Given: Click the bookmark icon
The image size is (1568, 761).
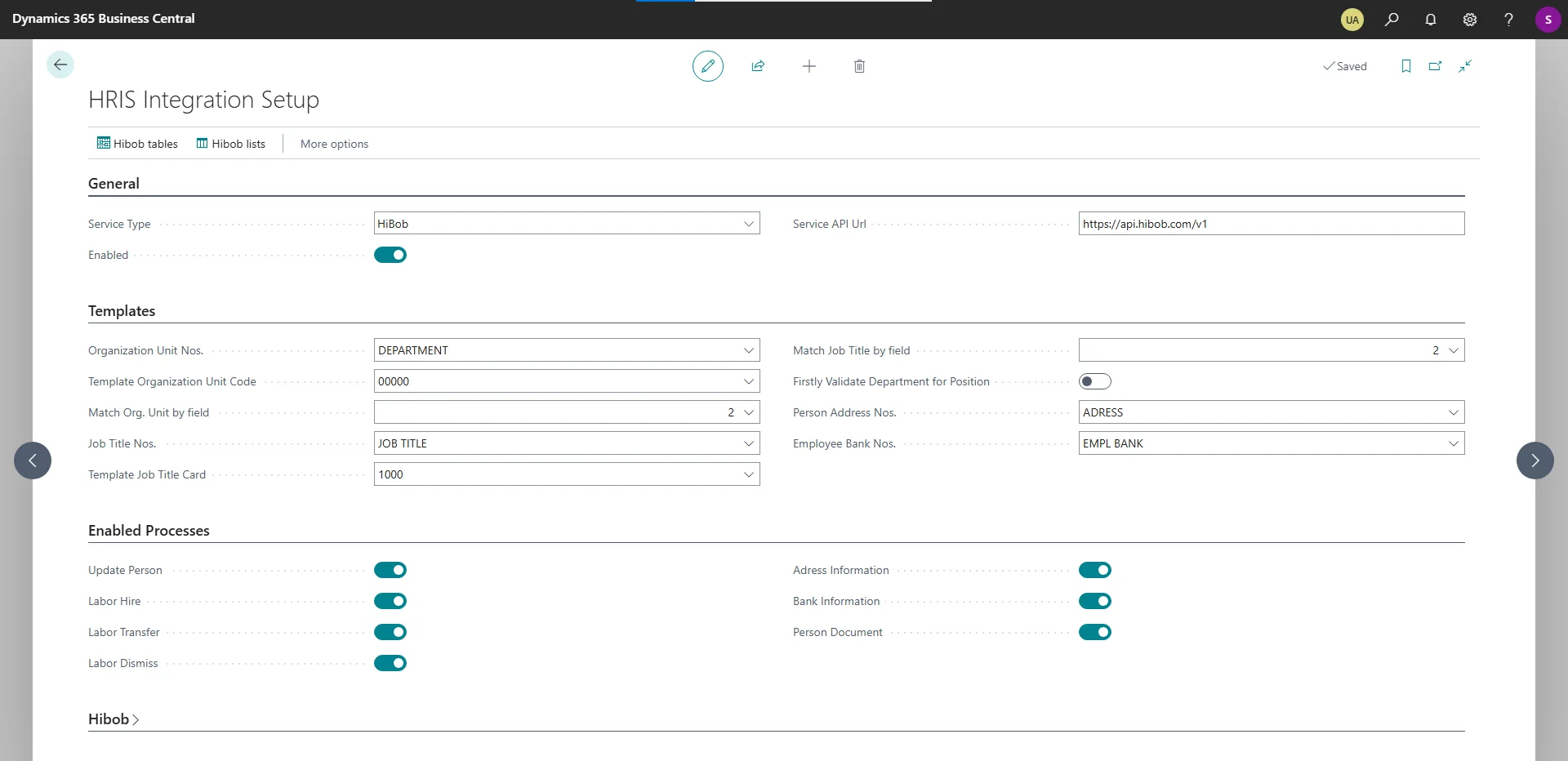Looking at the screenshot, I should click(1405, 66).
